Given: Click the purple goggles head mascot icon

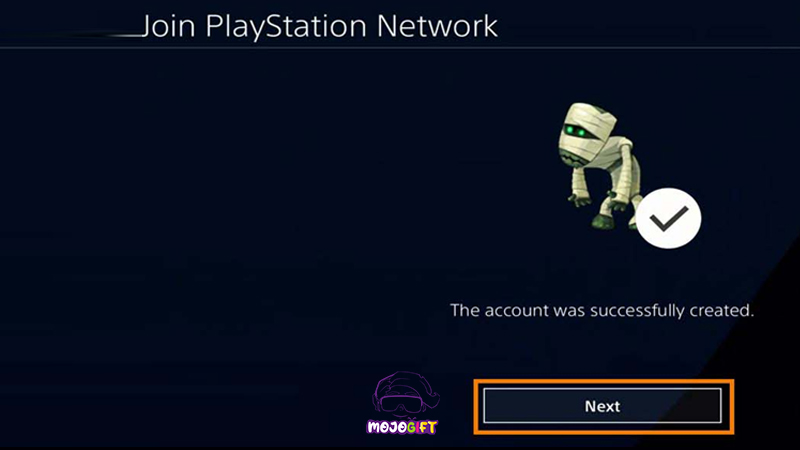Looking at the screenshot, I should [406, 394].
